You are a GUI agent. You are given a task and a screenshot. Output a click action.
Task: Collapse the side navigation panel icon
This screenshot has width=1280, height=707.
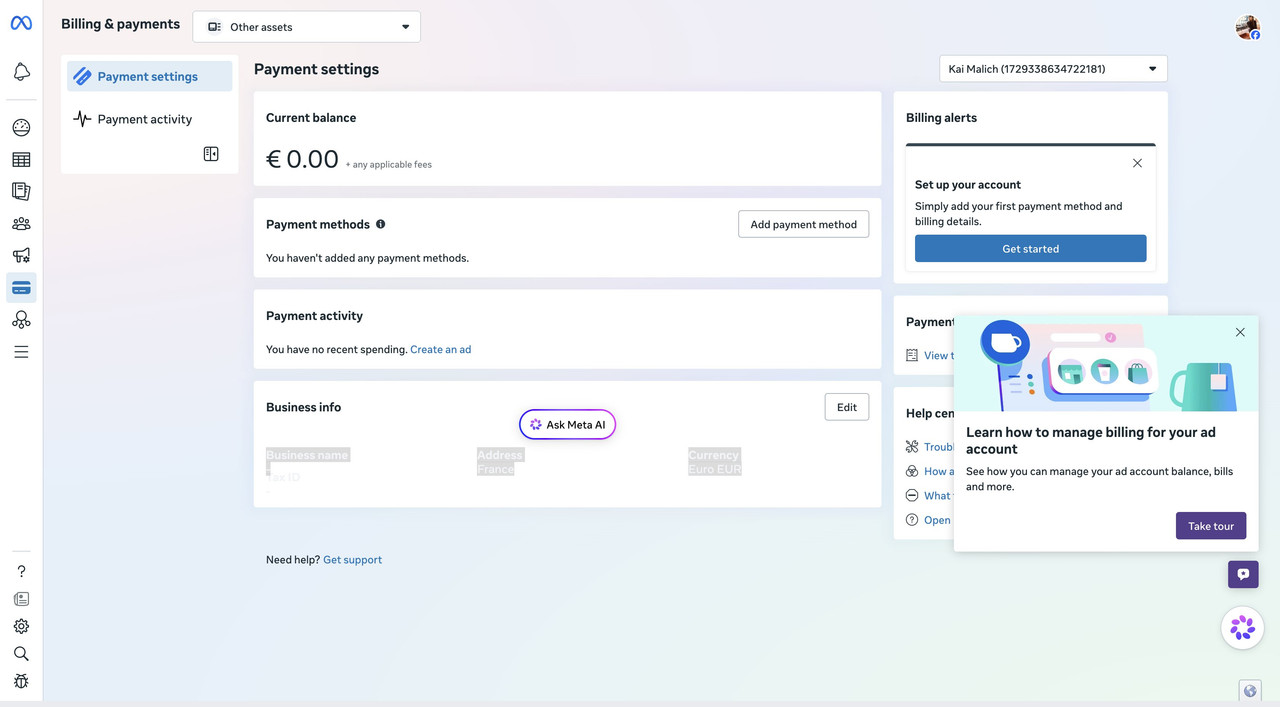click(211, 154)
